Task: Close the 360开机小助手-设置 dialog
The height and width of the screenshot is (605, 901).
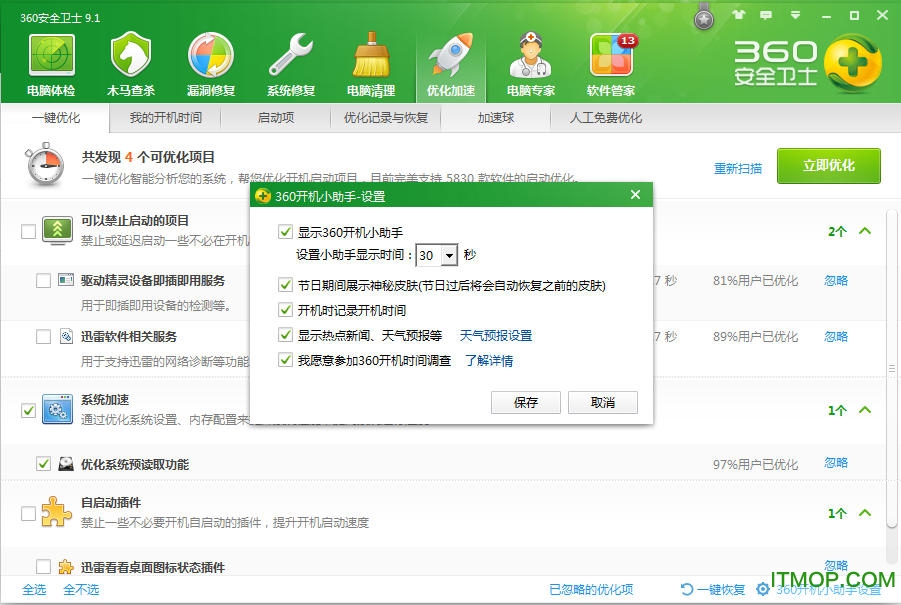Action: click(x=635, y=195)
